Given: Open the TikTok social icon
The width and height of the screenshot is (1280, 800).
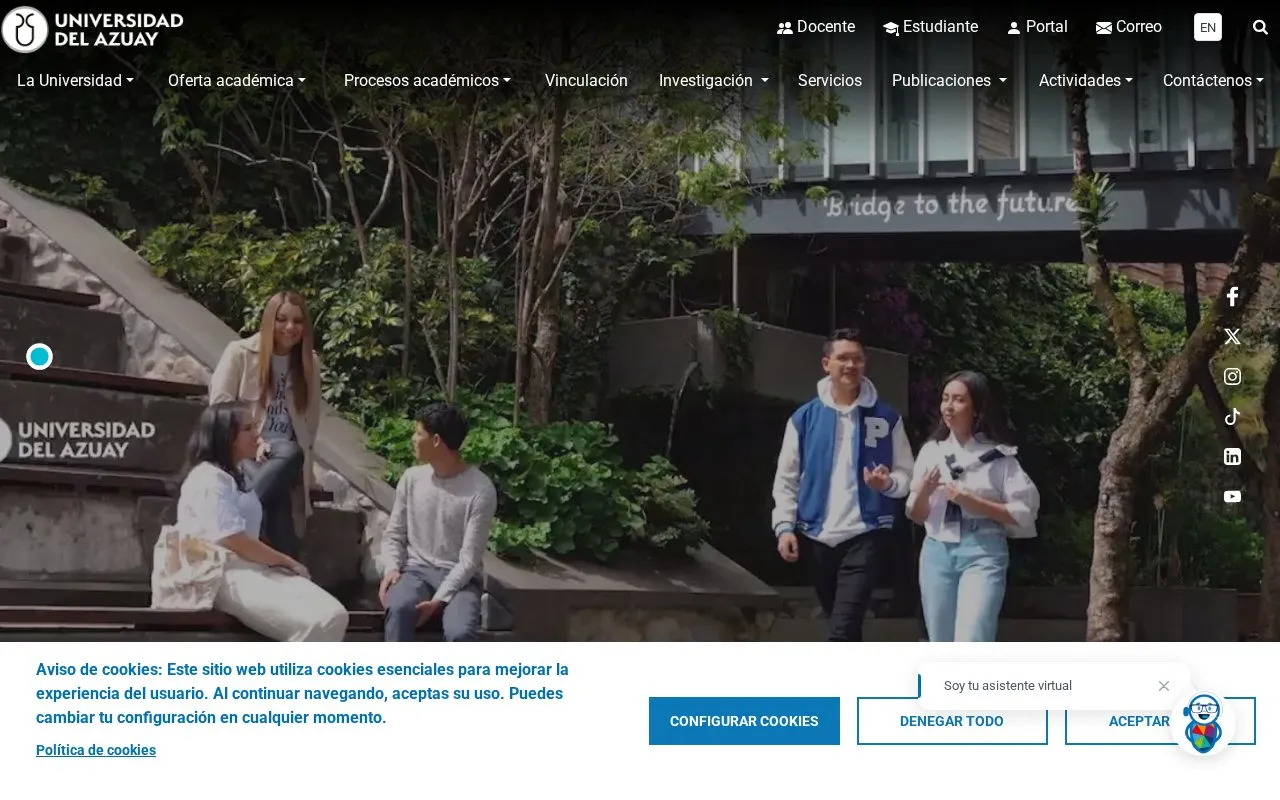Looking at the screenshot, I should pos(1232,416).
